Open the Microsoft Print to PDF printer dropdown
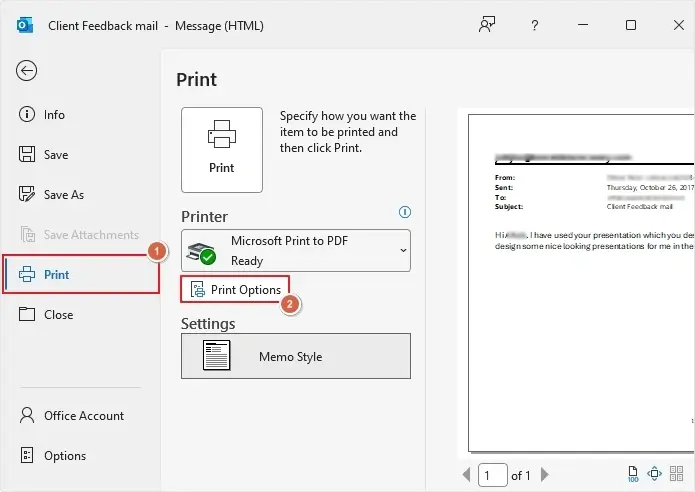This screenshot has width=695, height=492. coord(296,250)
